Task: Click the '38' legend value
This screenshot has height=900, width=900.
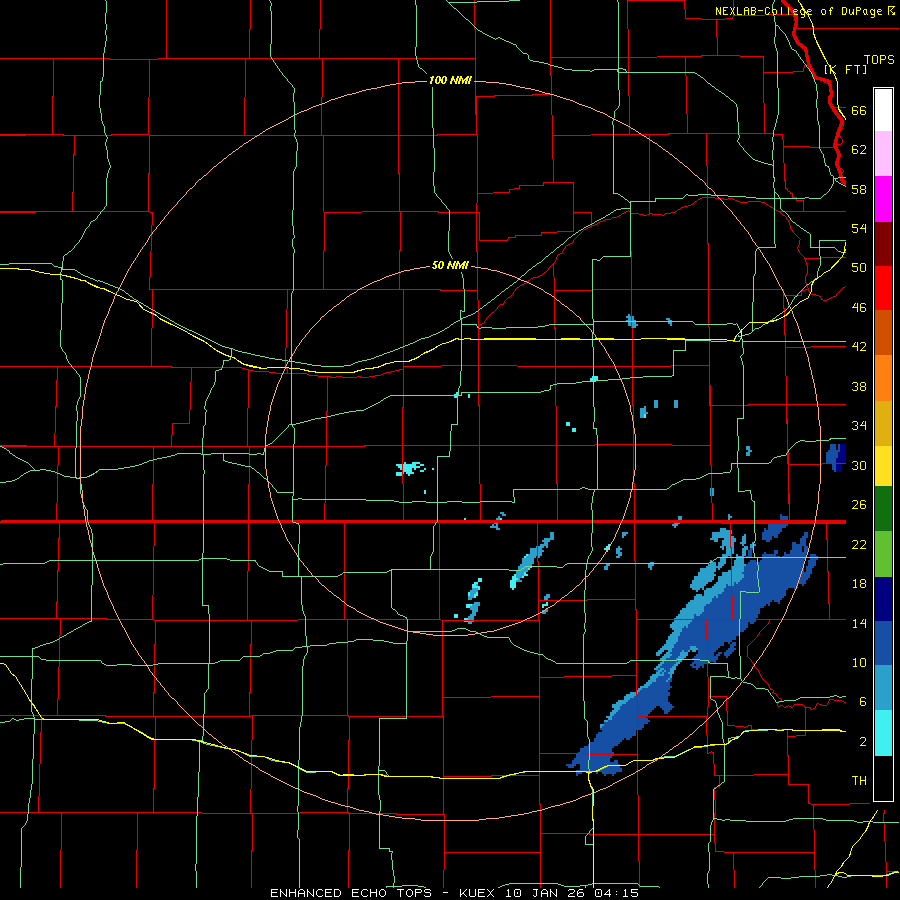Action: click(859, 386)
